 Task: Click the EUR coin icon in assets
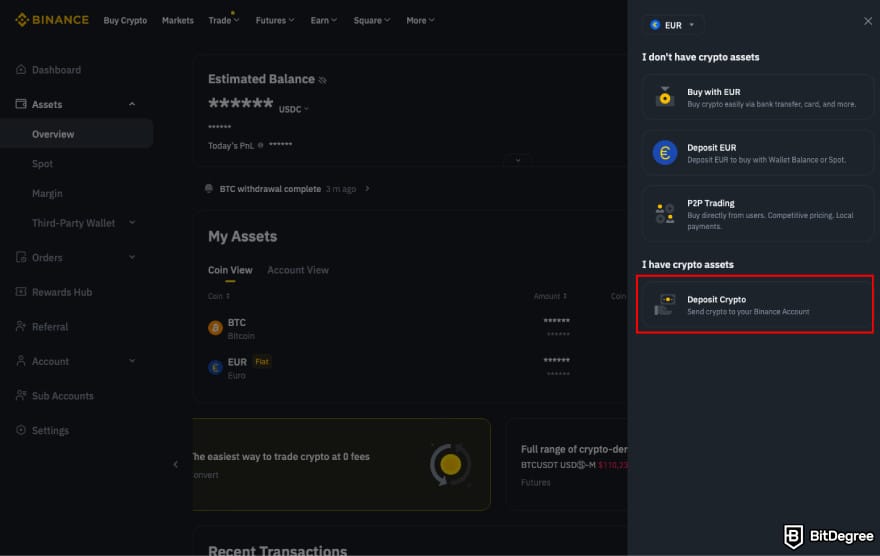coord(215,367)
